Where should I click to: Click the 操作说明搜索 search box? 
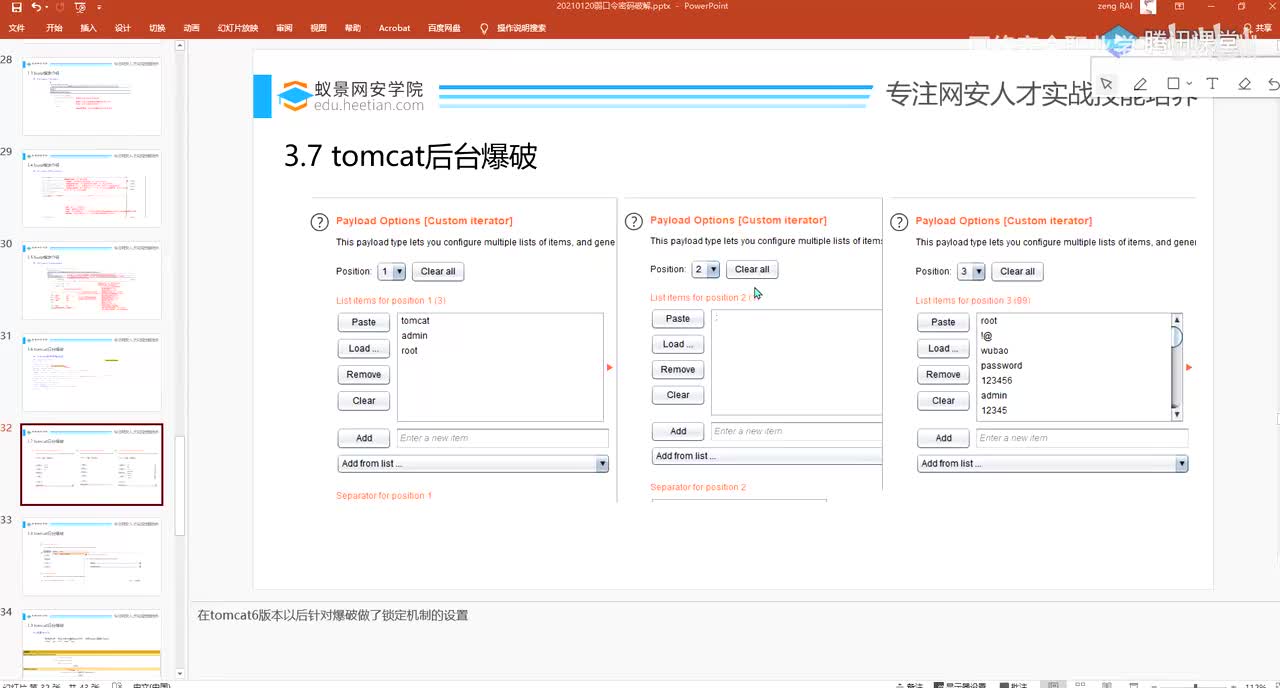point(521,28)
